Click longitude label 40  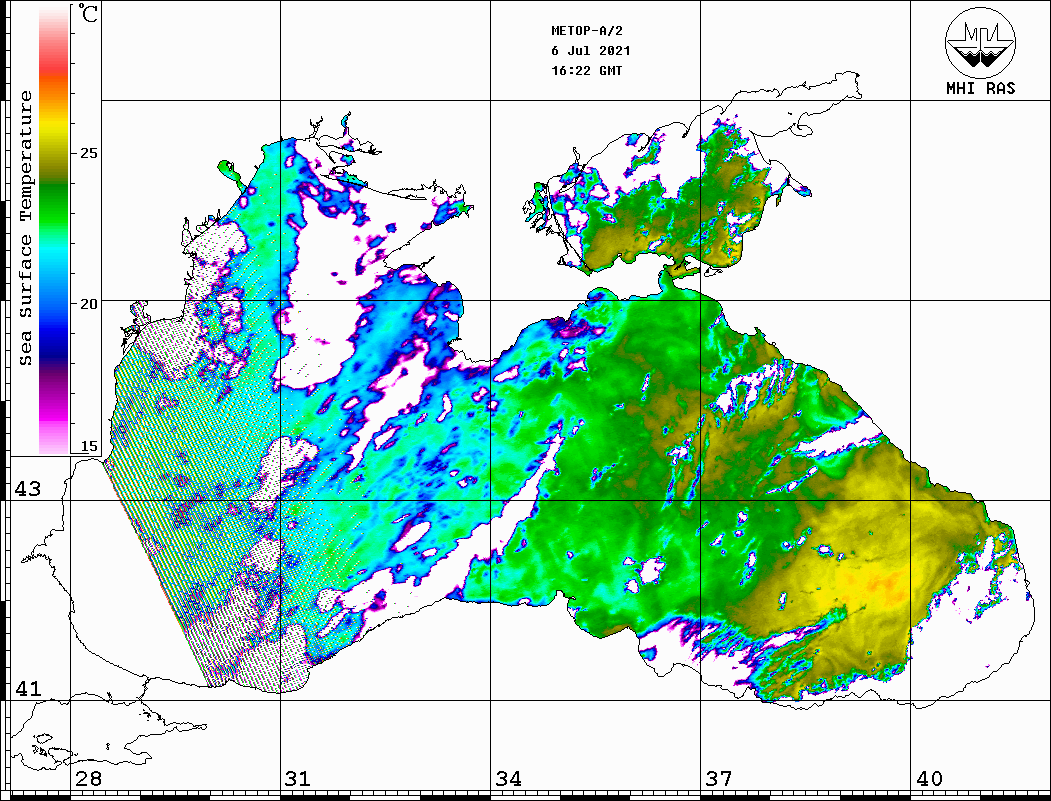[x=929, y=779]
